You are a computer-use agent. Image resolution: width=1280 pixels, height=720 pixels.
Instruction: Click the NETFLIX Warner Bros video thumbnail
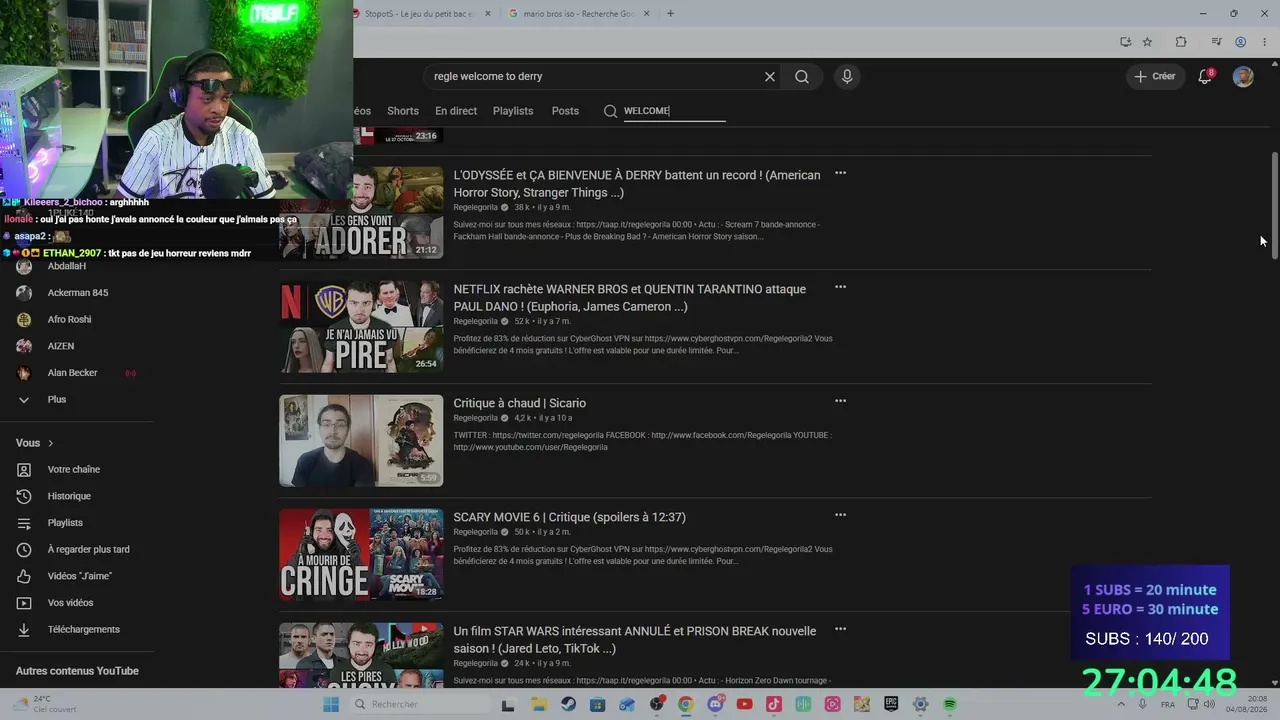click(361, 326)
